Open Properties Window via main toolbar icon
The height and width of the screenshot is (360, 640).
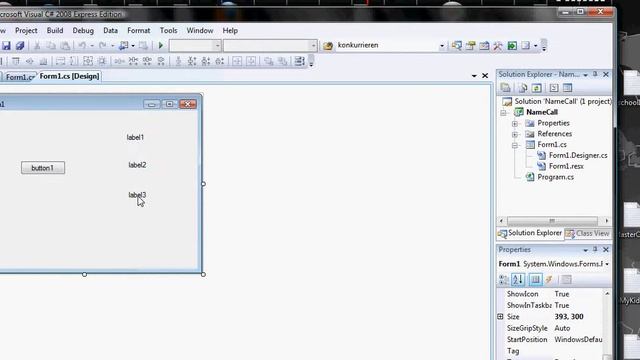point(470,45)
